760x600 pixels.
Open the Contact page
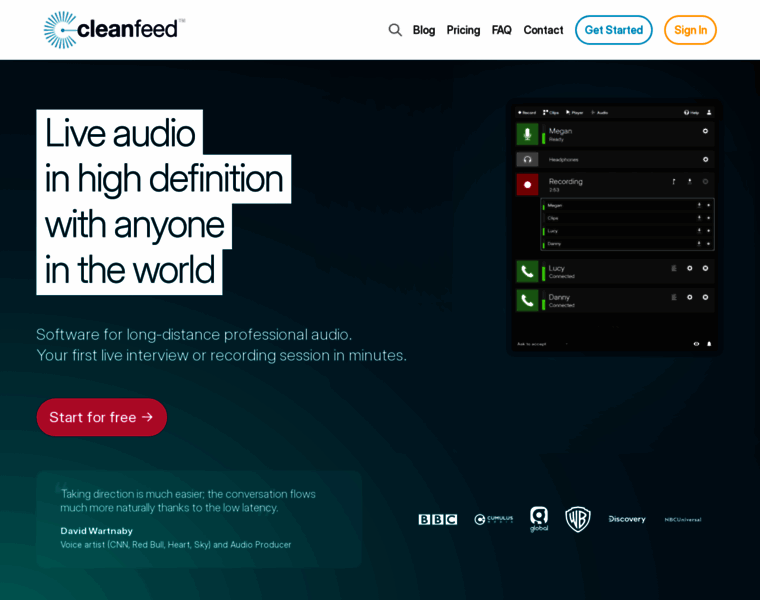coord(543,30)
